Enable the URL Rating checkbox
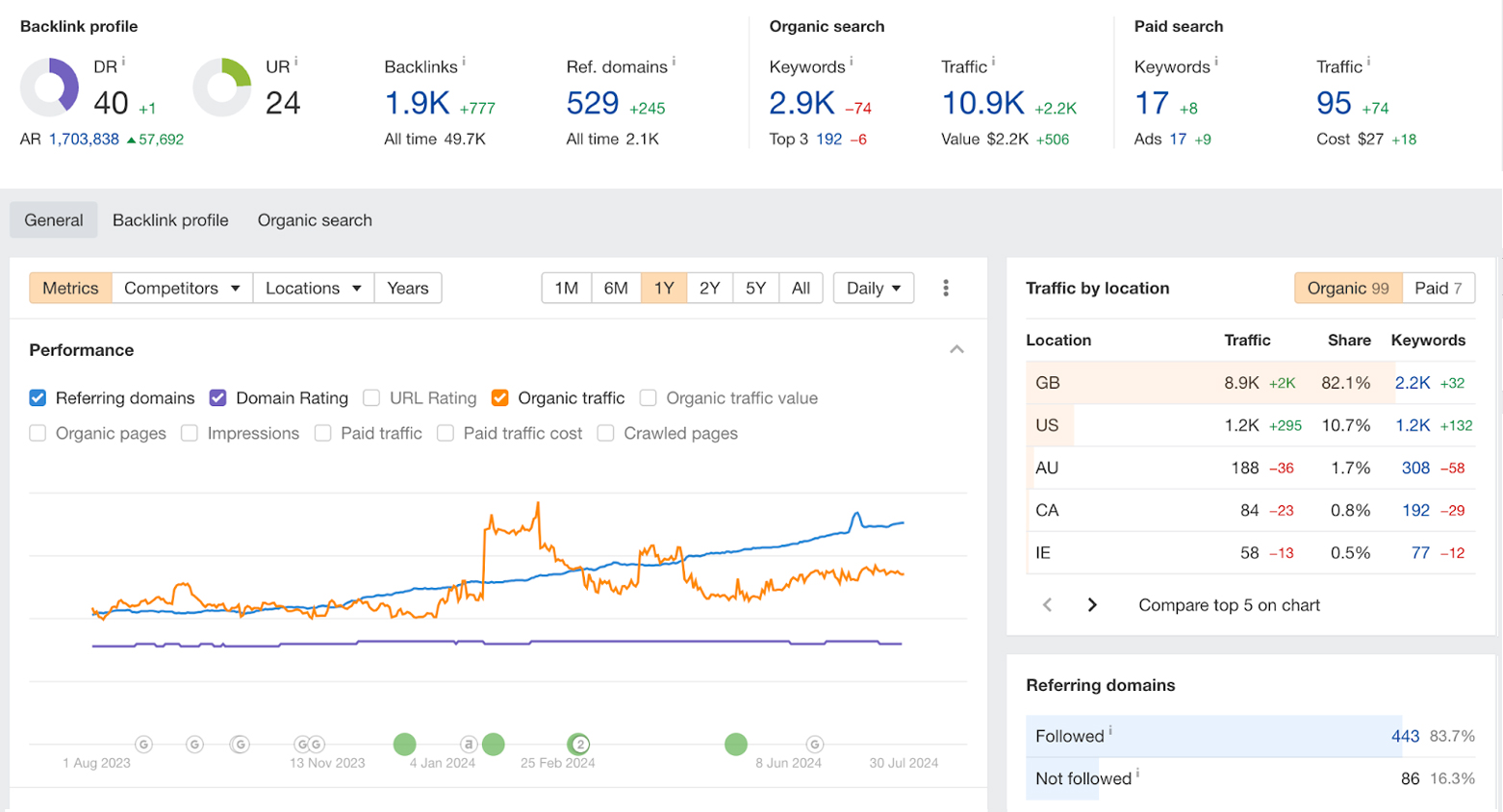The width and height of the screenshot is (1503, 812). pos(371,398)
